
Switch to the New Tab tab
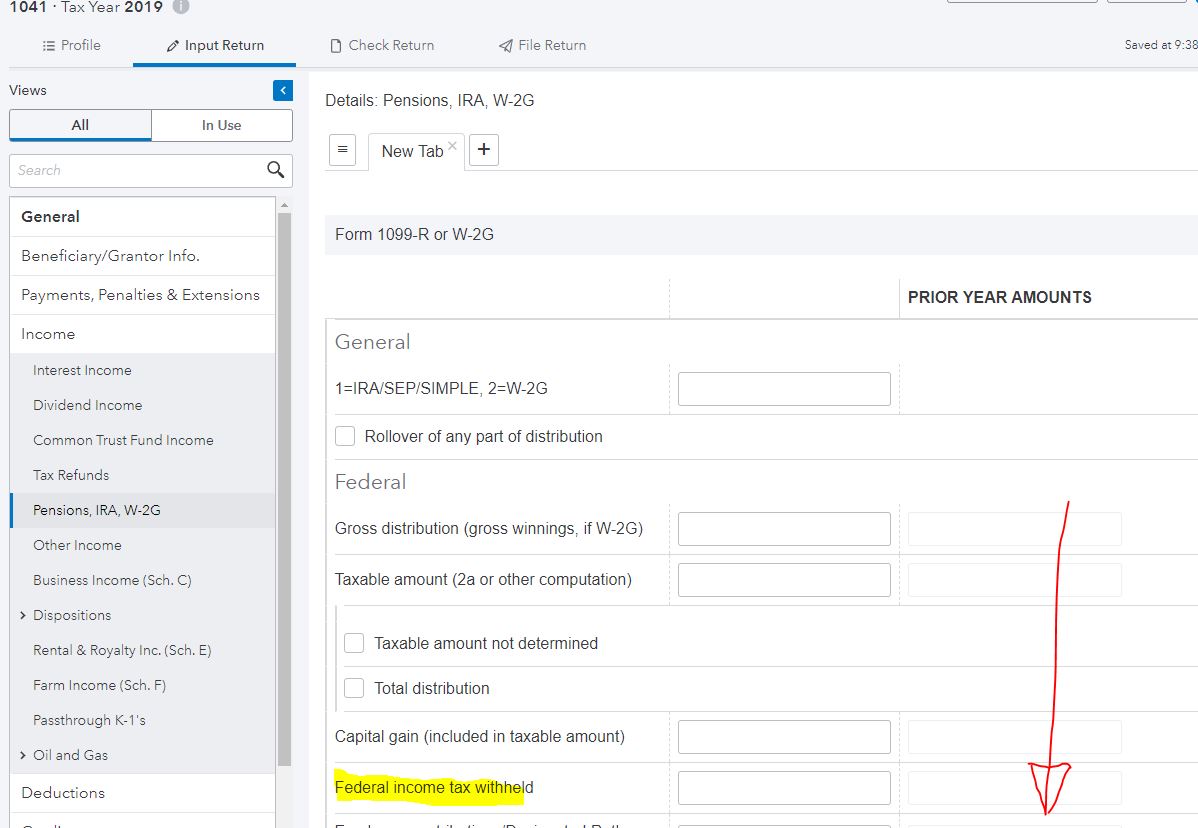[x=410, y=151]
